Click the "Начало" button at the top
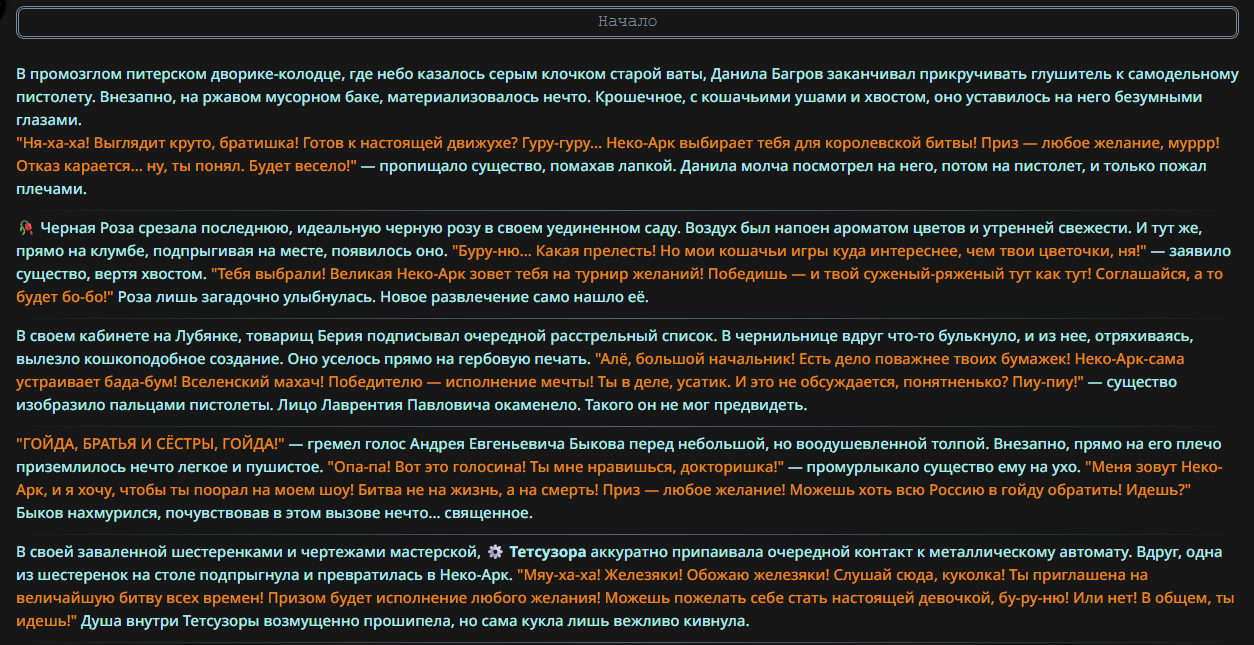 pos(627,22)
